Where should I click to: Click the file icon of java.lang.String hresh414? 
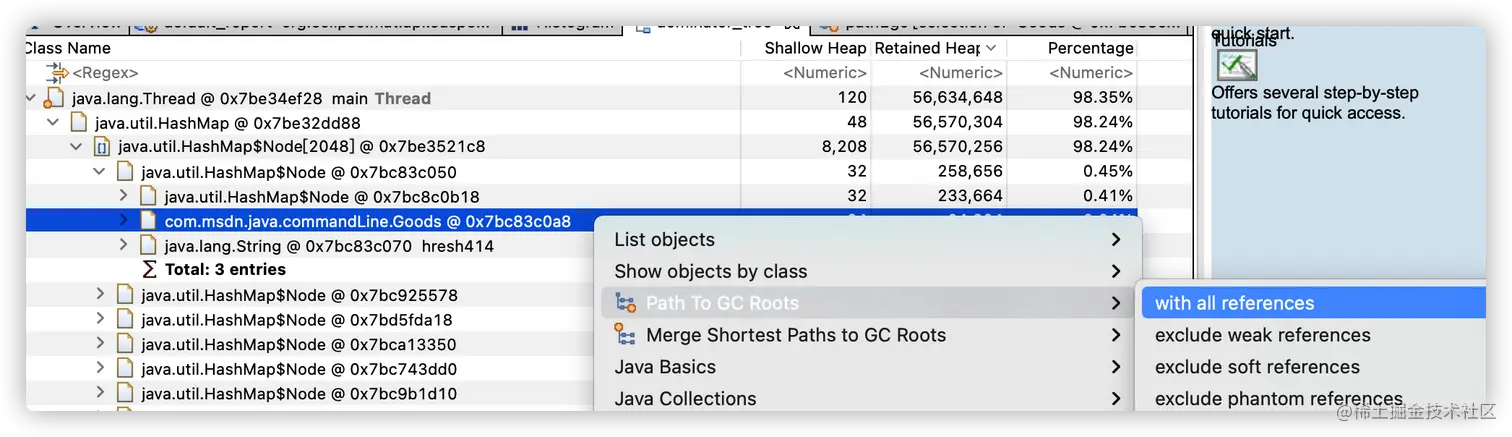tap(147, 245)
